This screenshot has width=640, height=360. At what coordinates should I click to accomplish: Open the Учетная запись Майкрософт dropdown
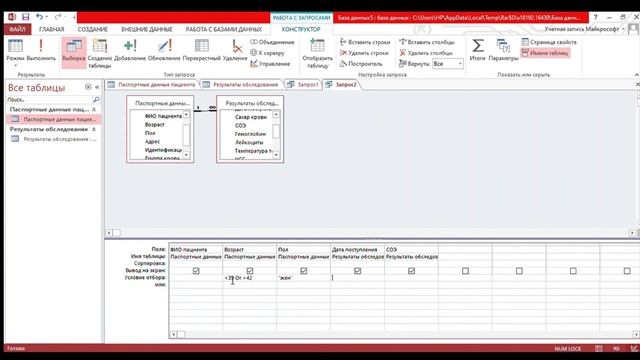tap(623, 29)
